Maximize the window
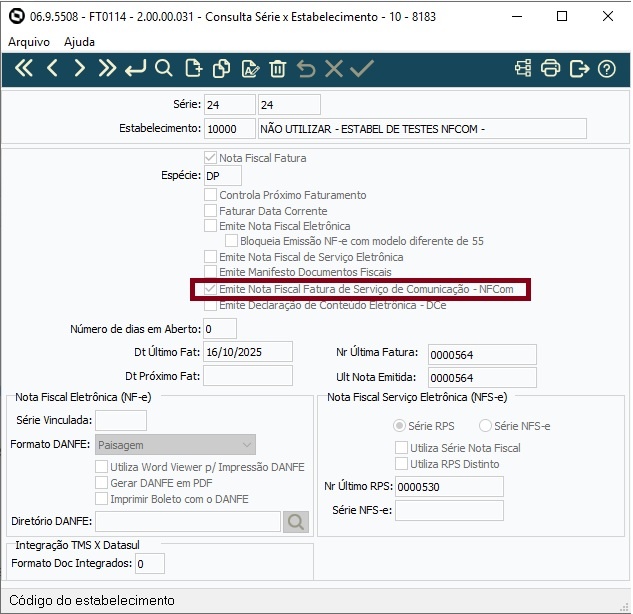Screen dimensions: 633x614 tap(562, 16)
